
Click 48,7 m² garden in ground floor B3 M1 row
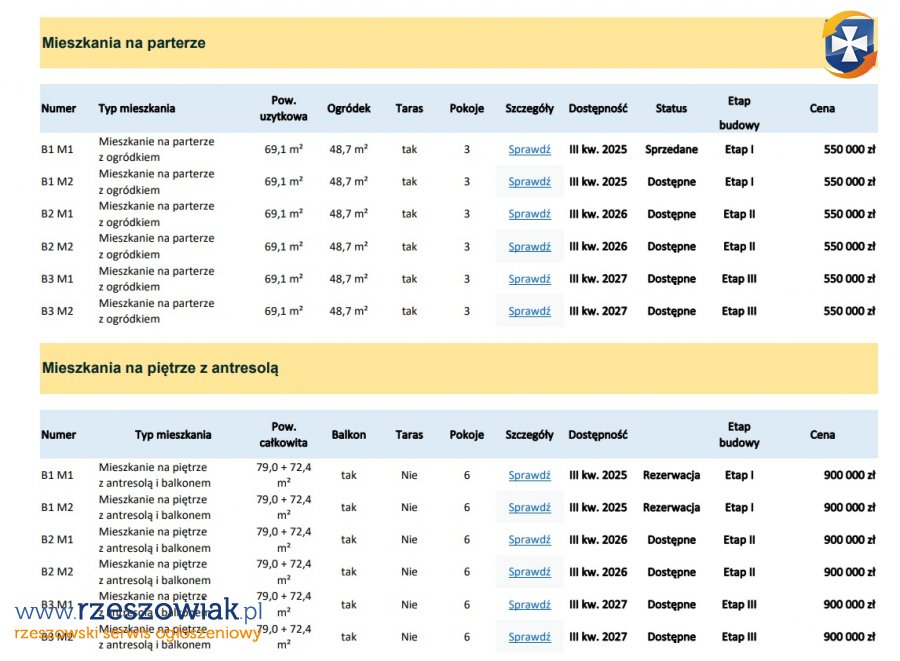coord(348,279)
